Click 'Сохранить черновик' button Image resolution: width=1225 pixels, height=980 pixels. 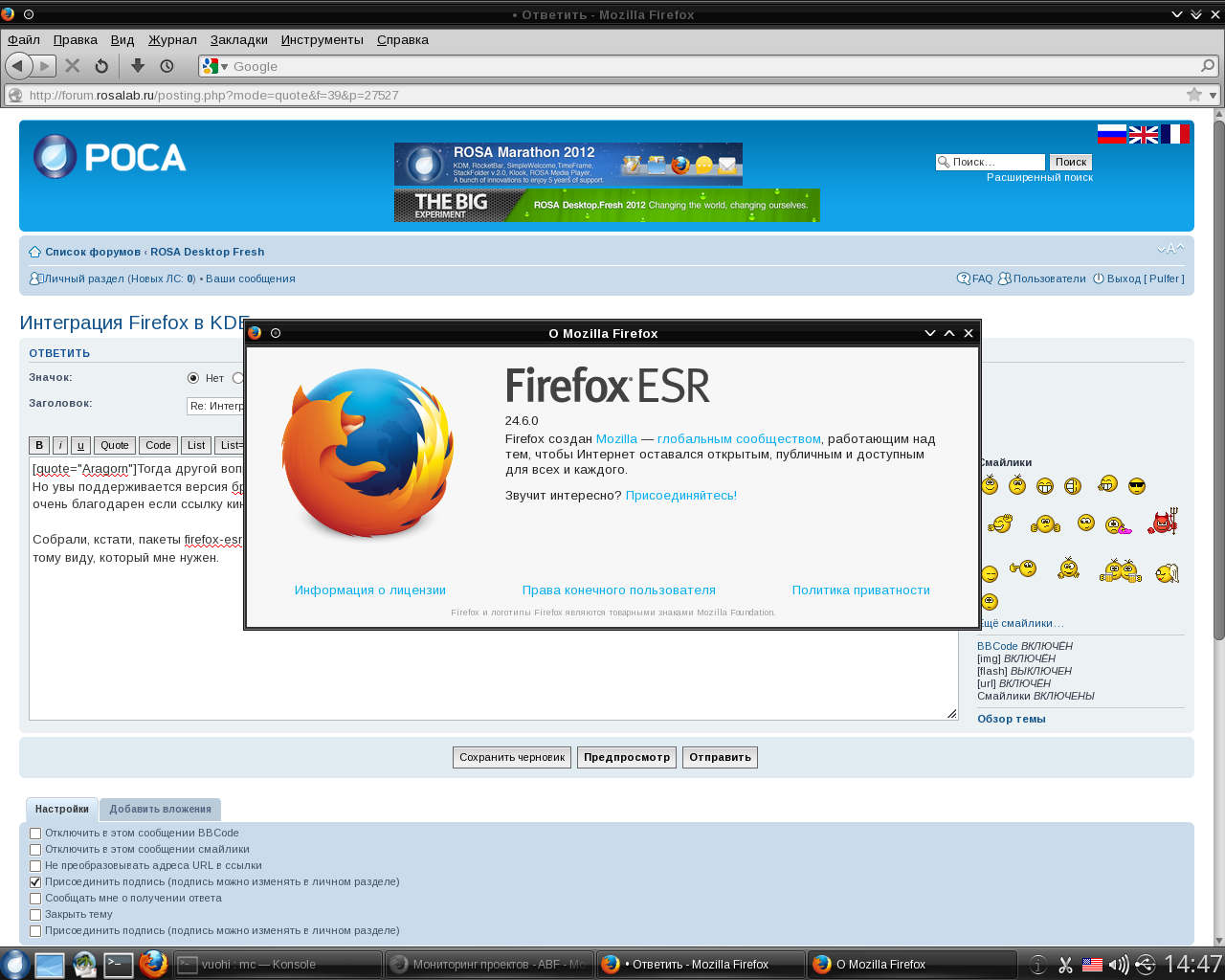[x=512, y=757]
